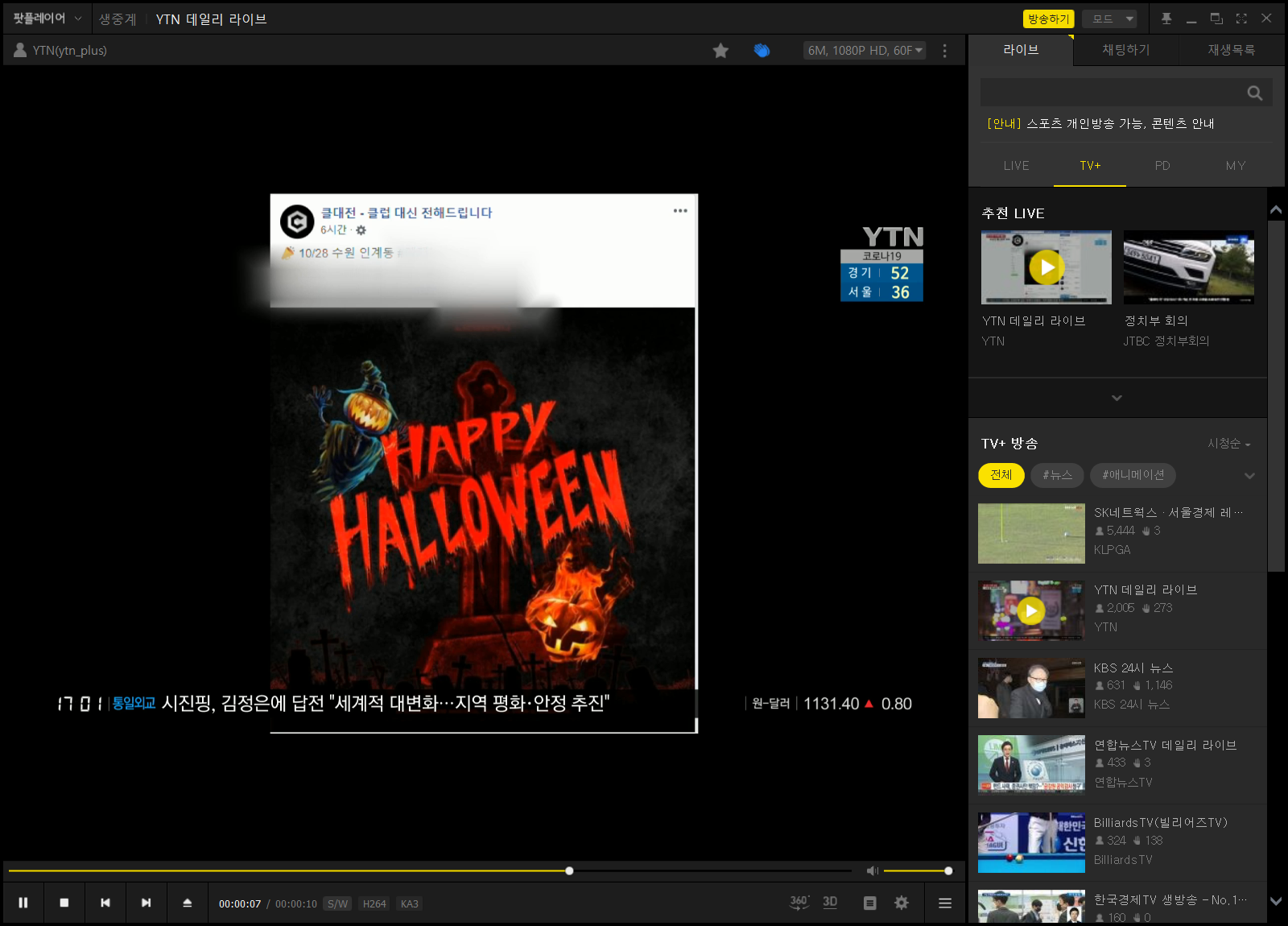
Task: Click the 생중계 label in title bar
Action: [118, 19]
